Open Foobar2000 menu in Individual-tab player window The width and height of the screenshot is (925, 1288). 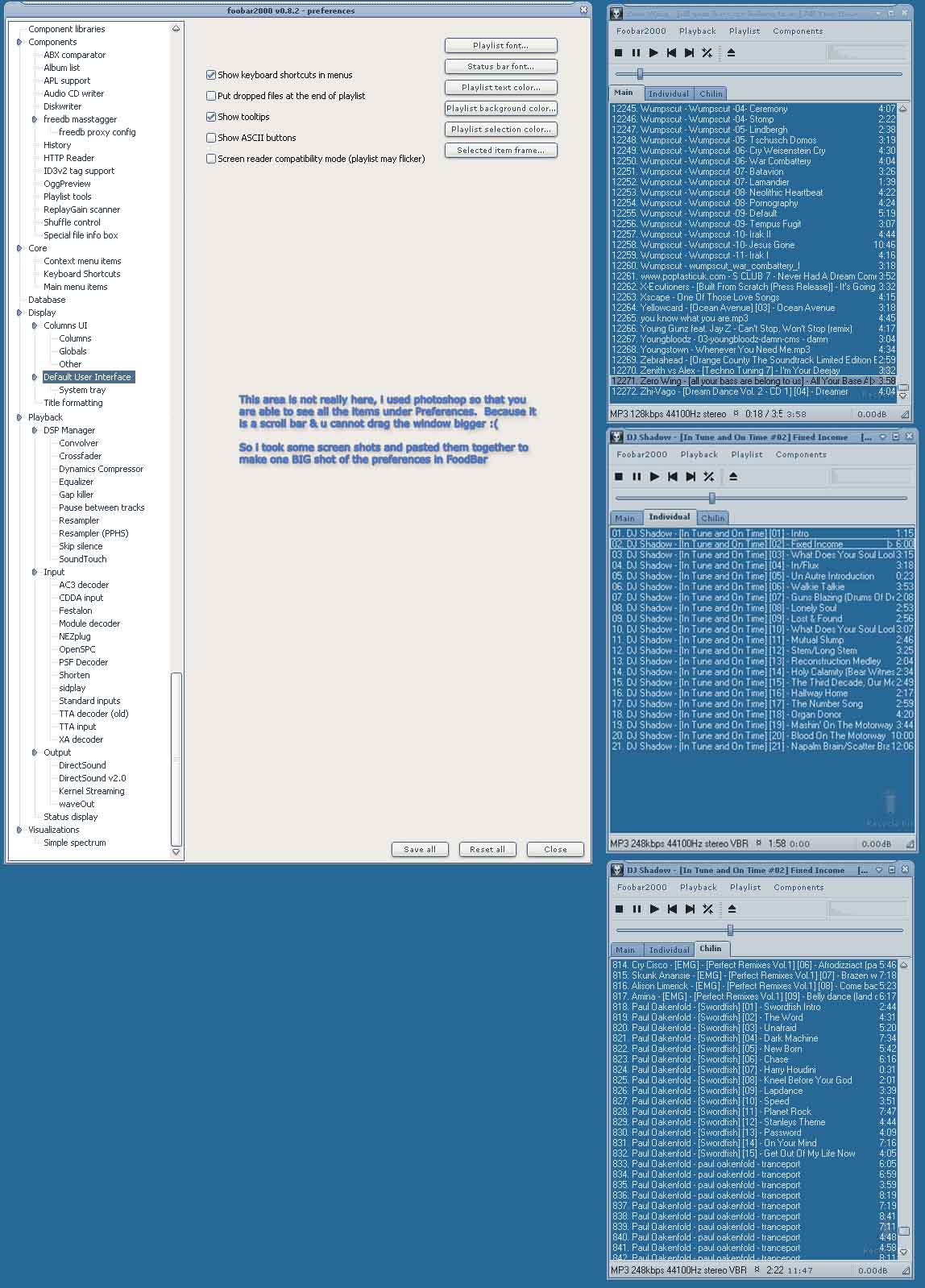641,455
